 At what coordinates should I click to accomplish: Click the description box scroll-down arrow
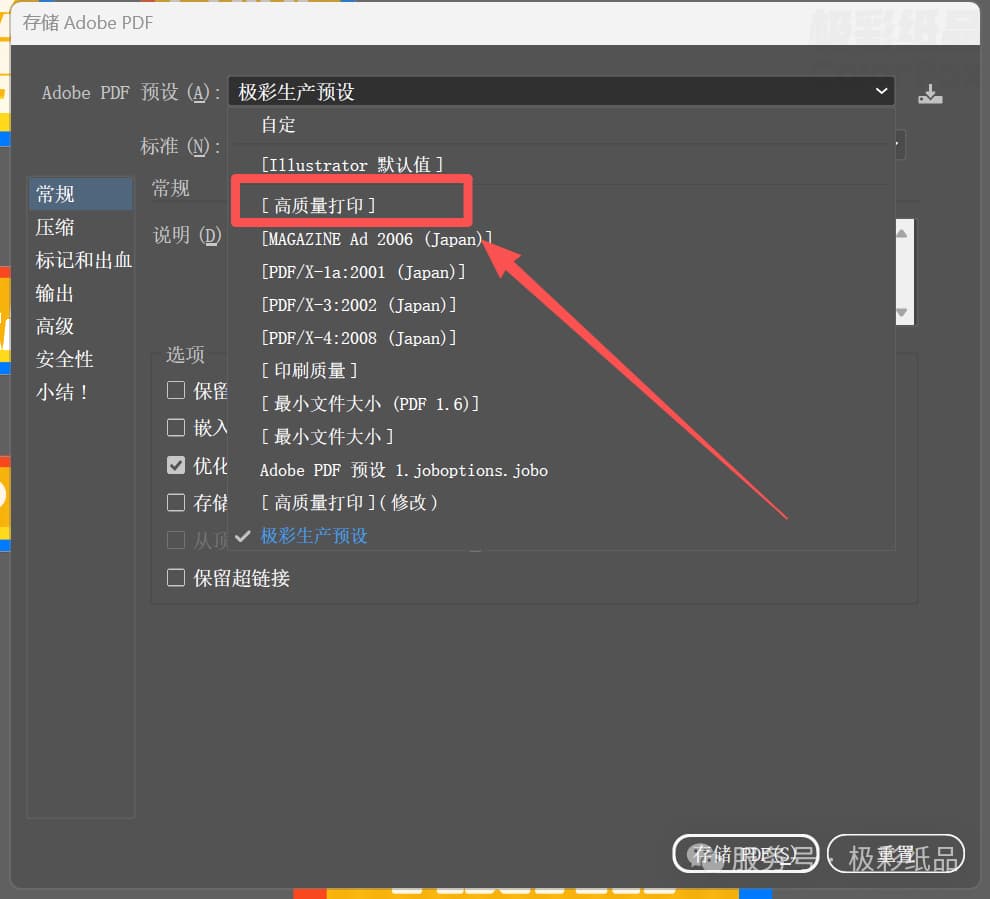click(x=902, y=313)
